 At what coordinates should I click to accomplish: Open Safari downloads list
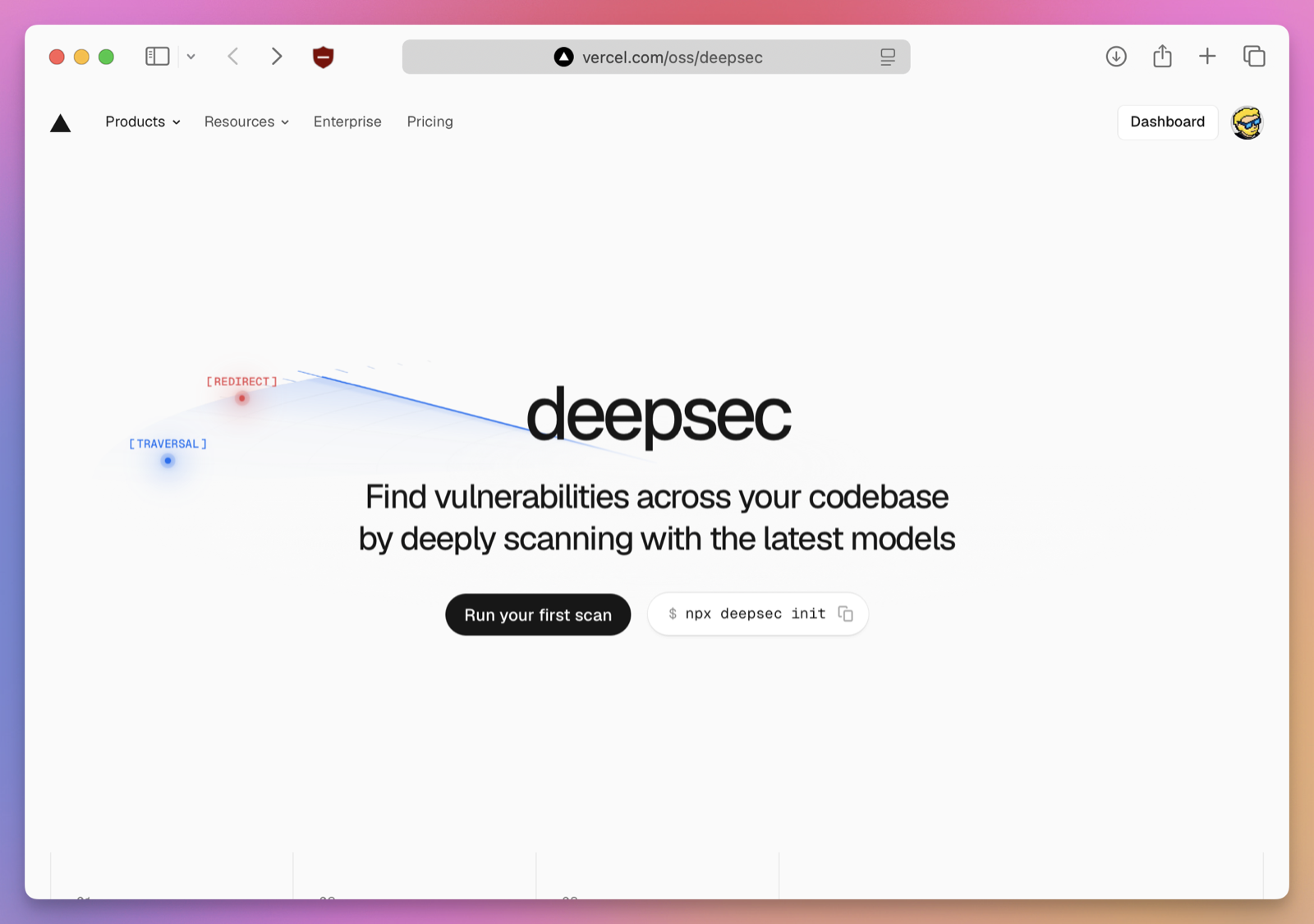[1116, 57]
